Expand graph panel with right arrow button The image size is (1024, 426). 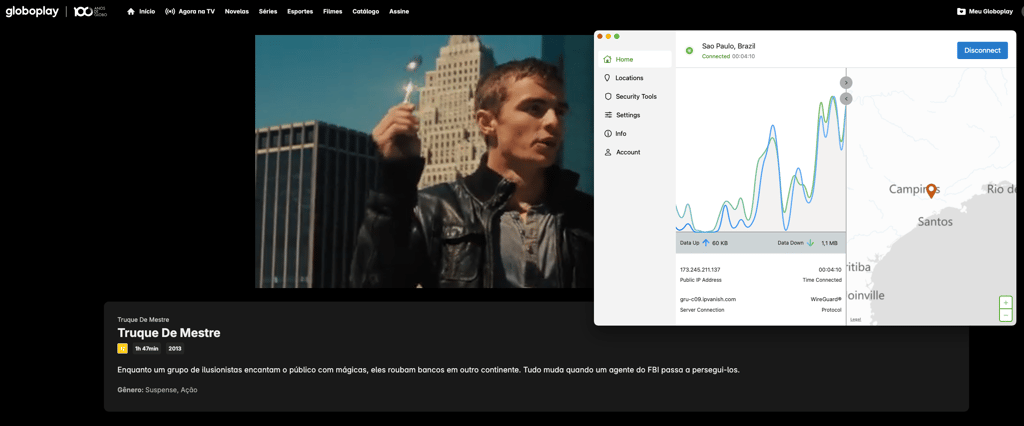tap(846, 82)
